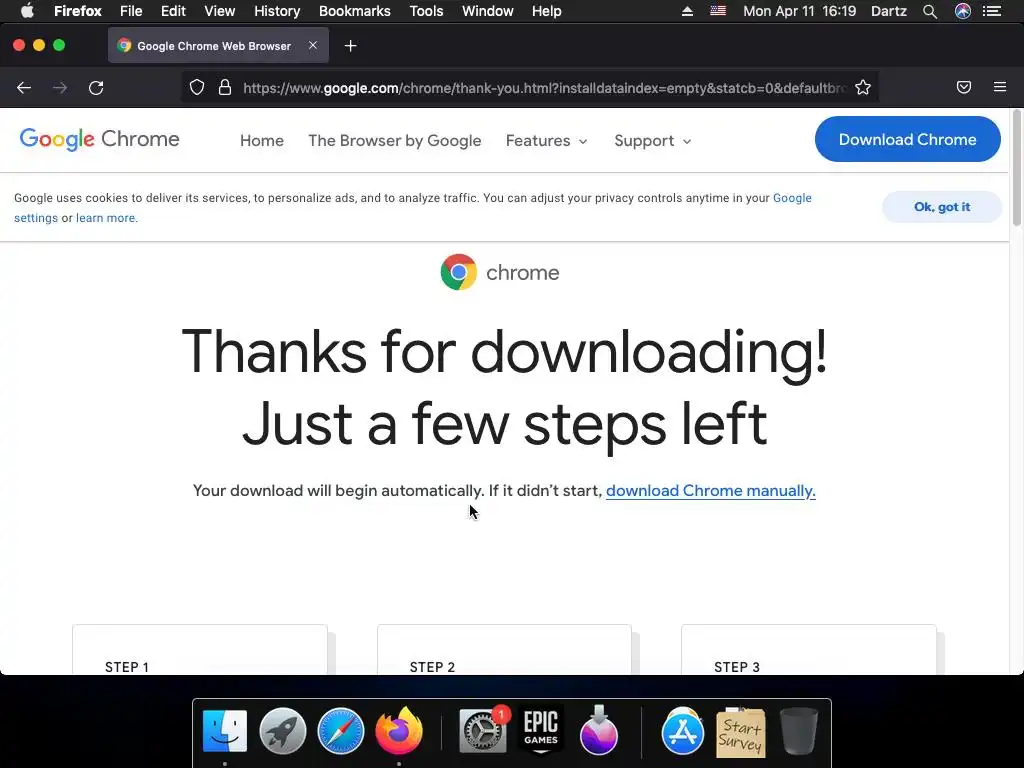Click the chrome logo above the heading
The width and height of the screenshot is (1024, 768).
(500, 272)
